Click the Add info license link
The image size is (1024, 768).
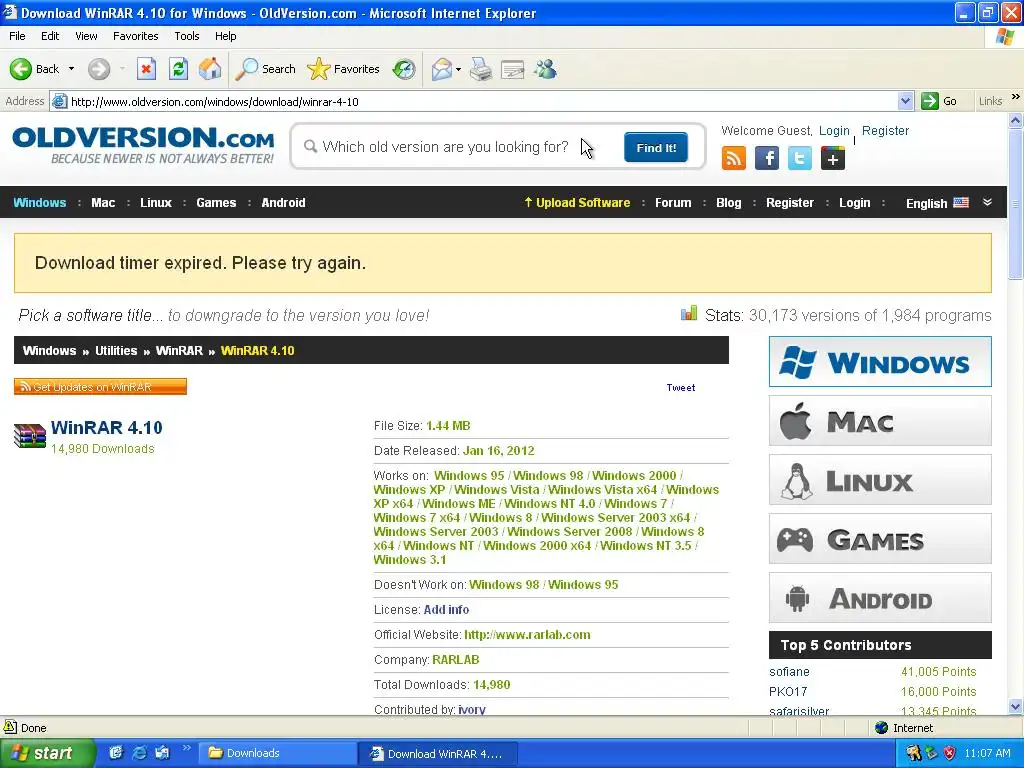(x=446, y=609)
